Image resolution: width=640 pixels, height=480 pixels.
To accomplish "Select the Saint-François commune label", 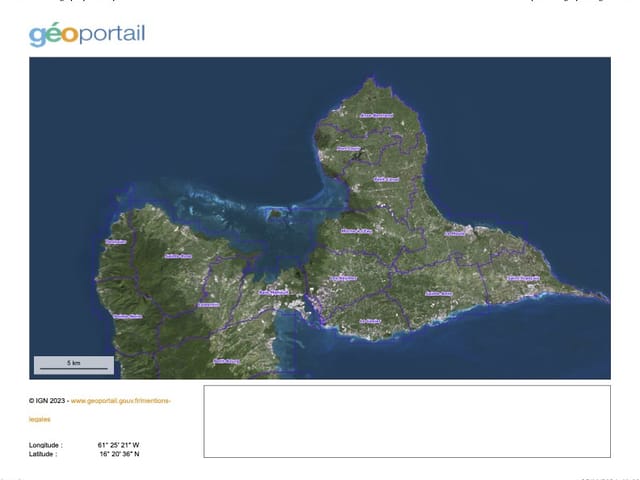I will [x=523, y=278].
